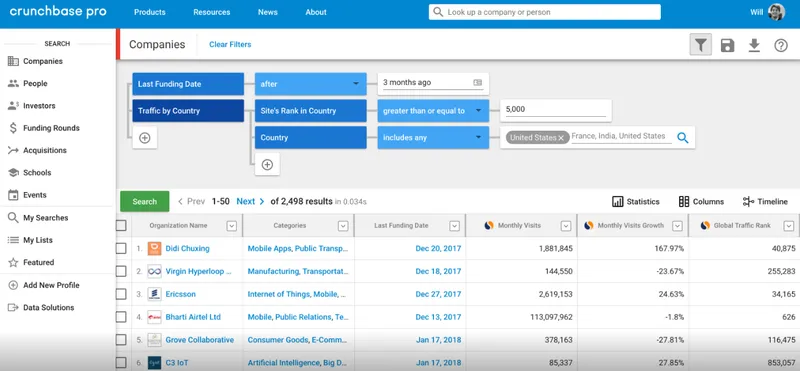
Task: Click SimilarWeb icon in Monthly Visits header
Action: 489,225
